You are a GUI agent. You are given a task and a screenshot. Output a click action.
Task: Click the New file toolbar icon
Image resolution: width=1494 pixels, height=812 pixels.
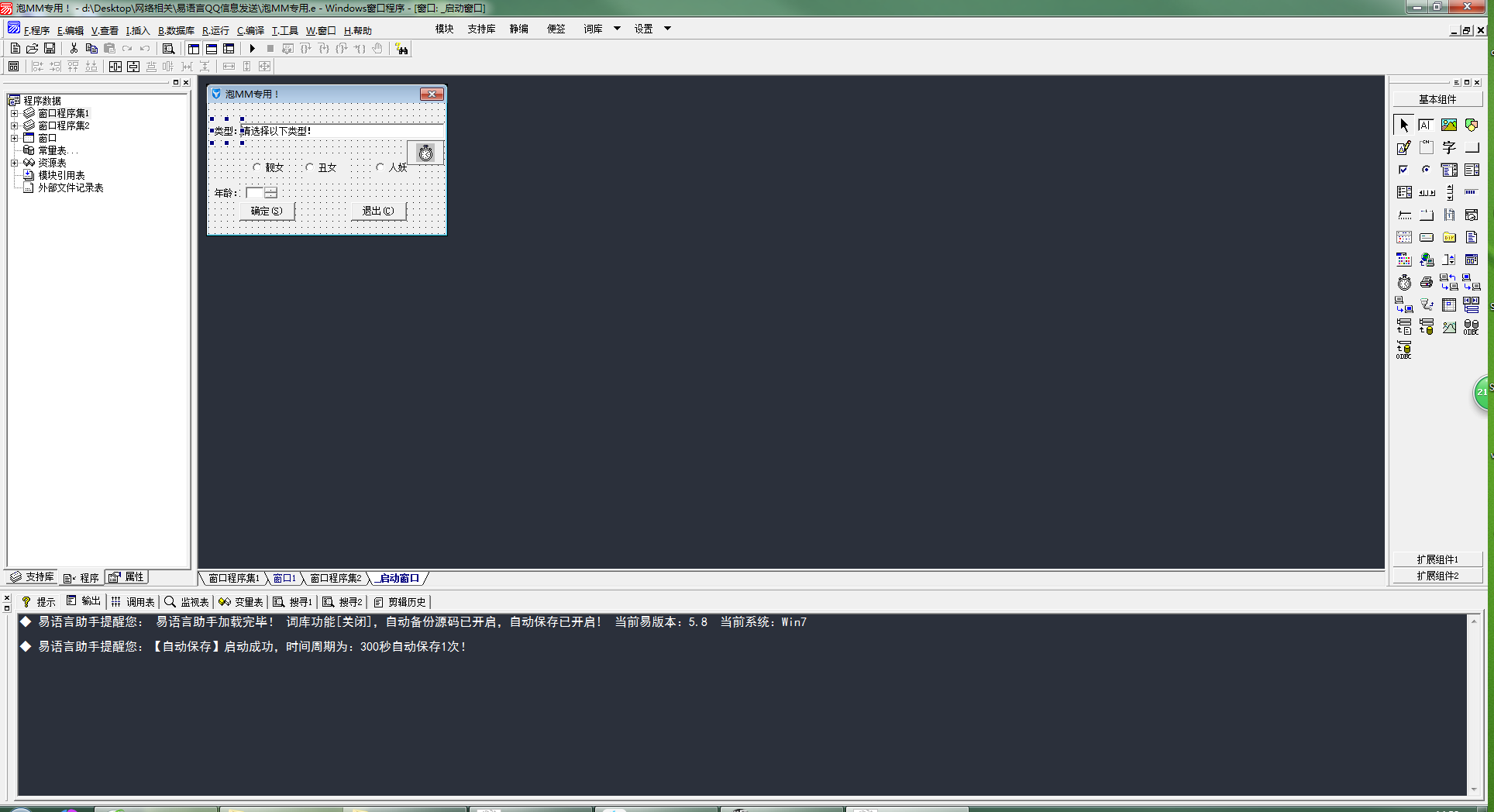click(15, 48)
